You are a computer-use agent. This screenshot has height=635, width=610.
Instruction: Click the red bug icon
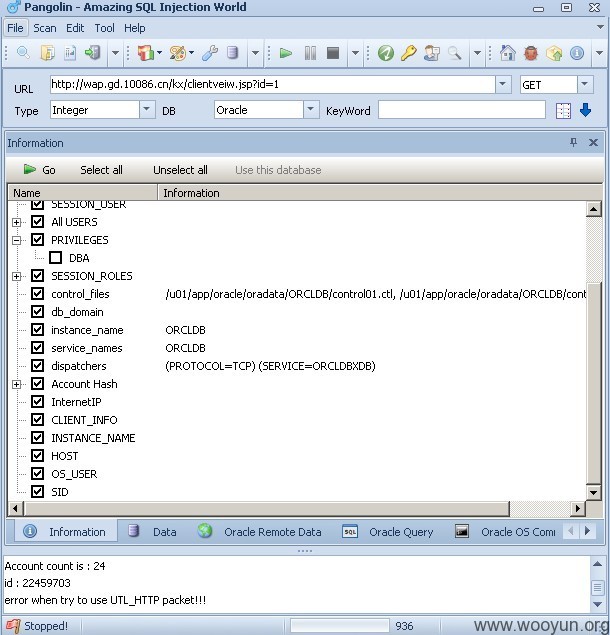click(x=531, y=53)
